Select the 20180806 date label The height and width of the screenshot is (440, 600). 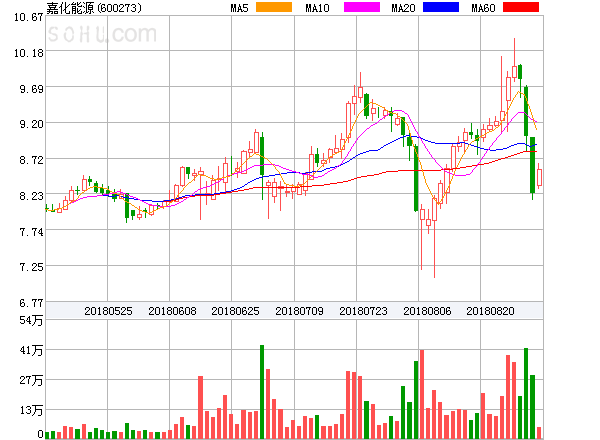(427, 311)
